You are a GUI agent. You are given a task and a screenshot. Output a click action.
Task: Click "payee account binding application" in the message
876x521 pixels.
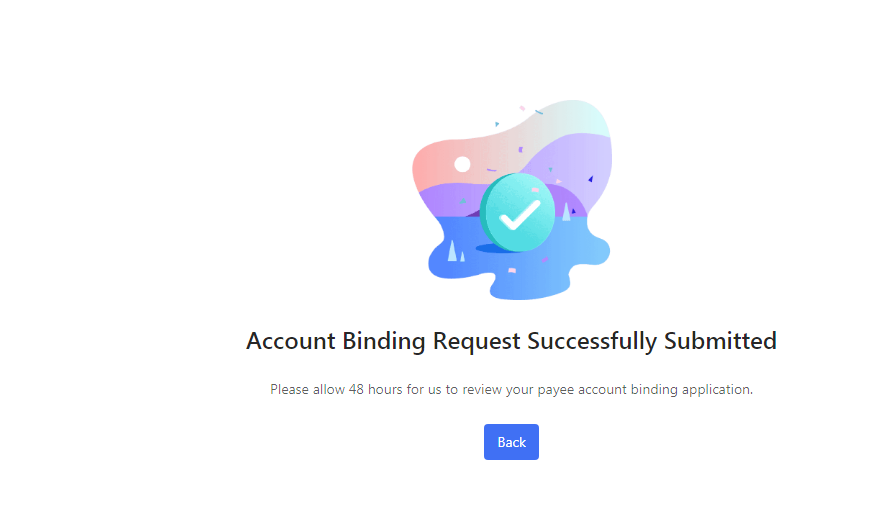coord(645,390)
